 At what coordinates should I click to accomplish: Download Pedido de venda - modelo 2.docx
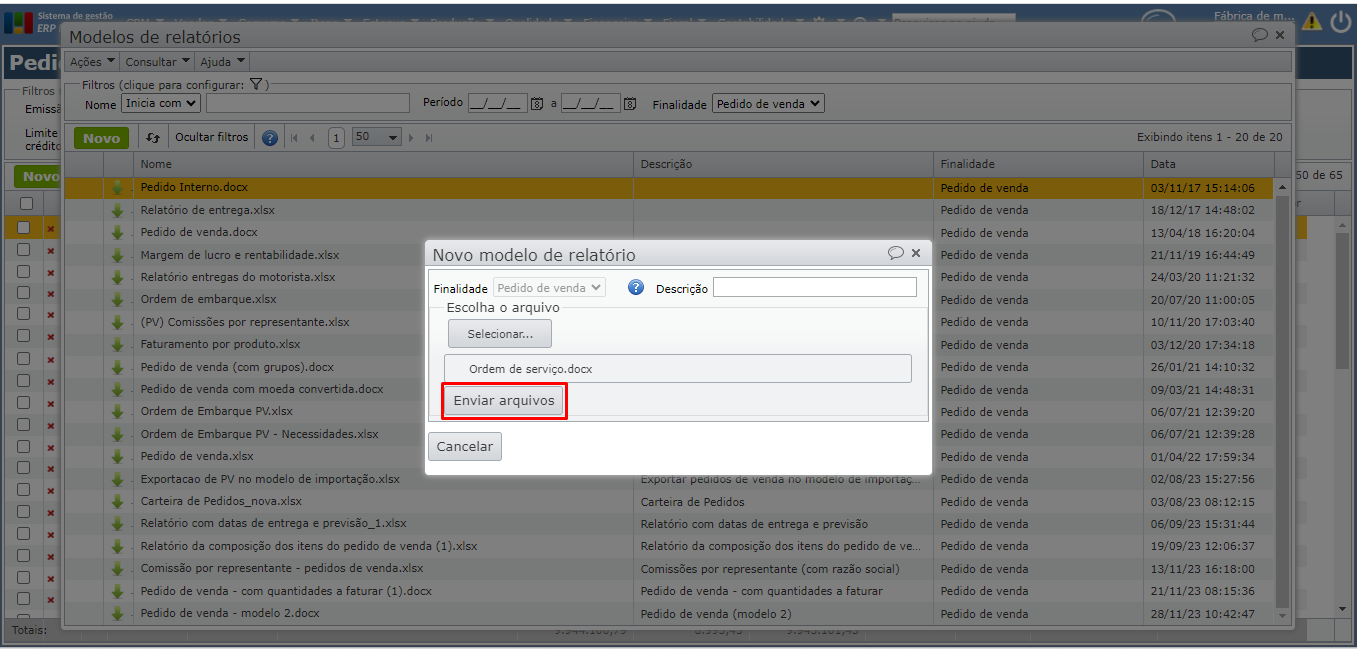117,613
